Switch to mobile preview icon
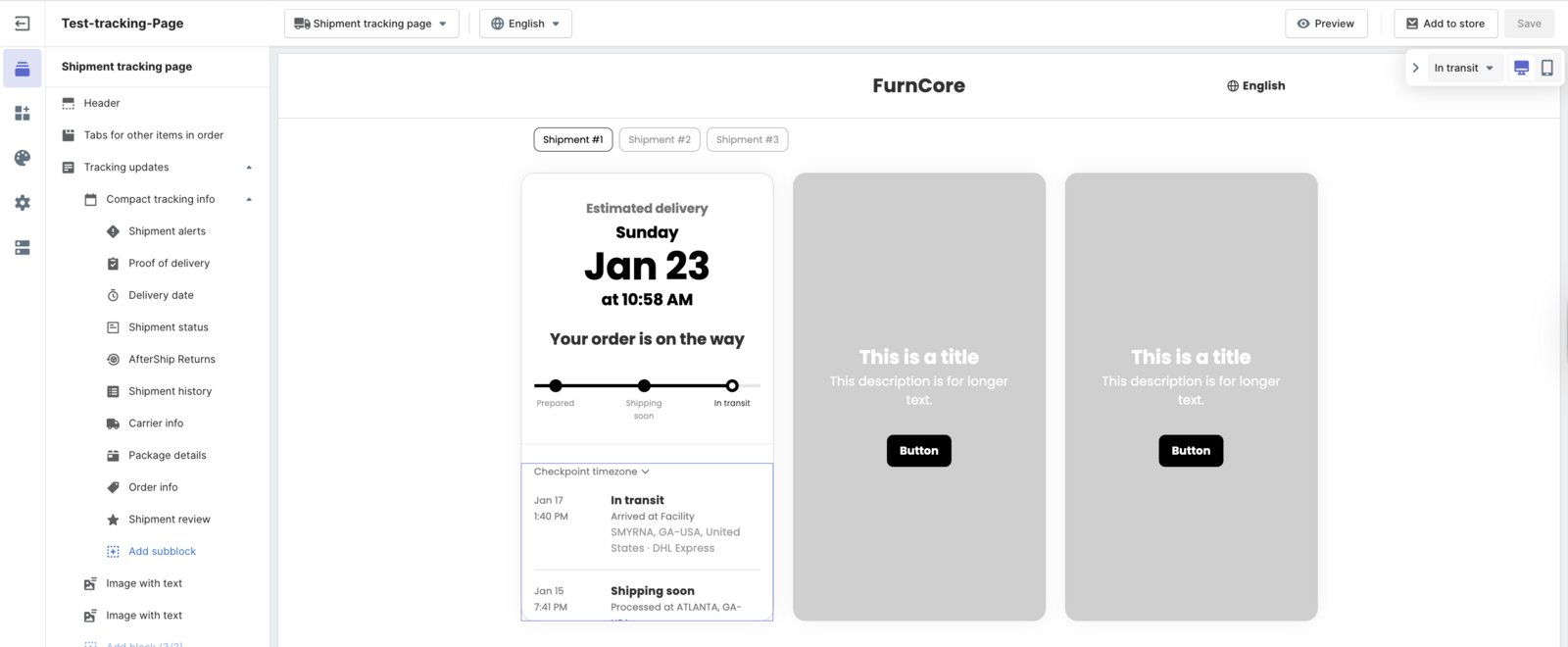Image resolution: width=1568 pixels, height=647 pixels. tap(1547, 68)
